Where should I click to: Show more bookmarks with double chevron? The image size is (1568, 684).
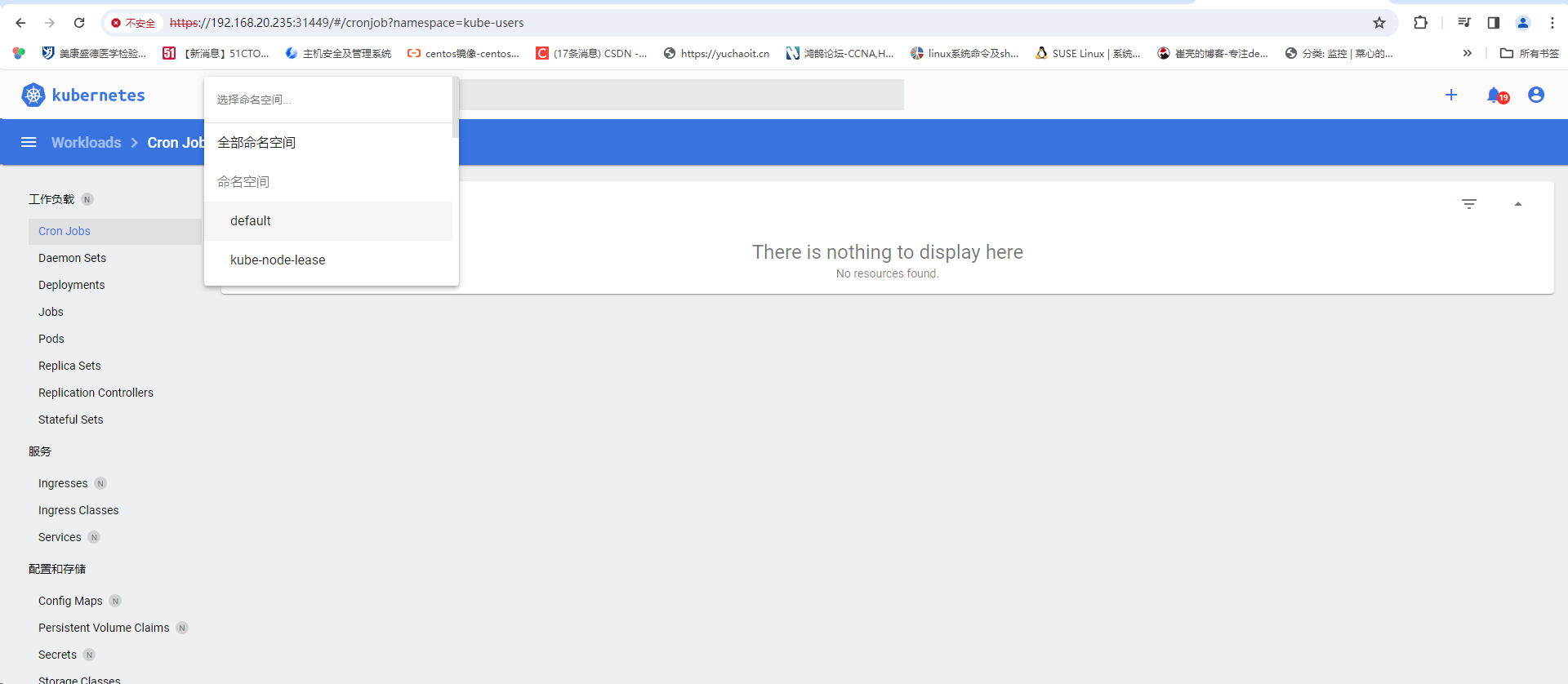tap(1468, 53)
